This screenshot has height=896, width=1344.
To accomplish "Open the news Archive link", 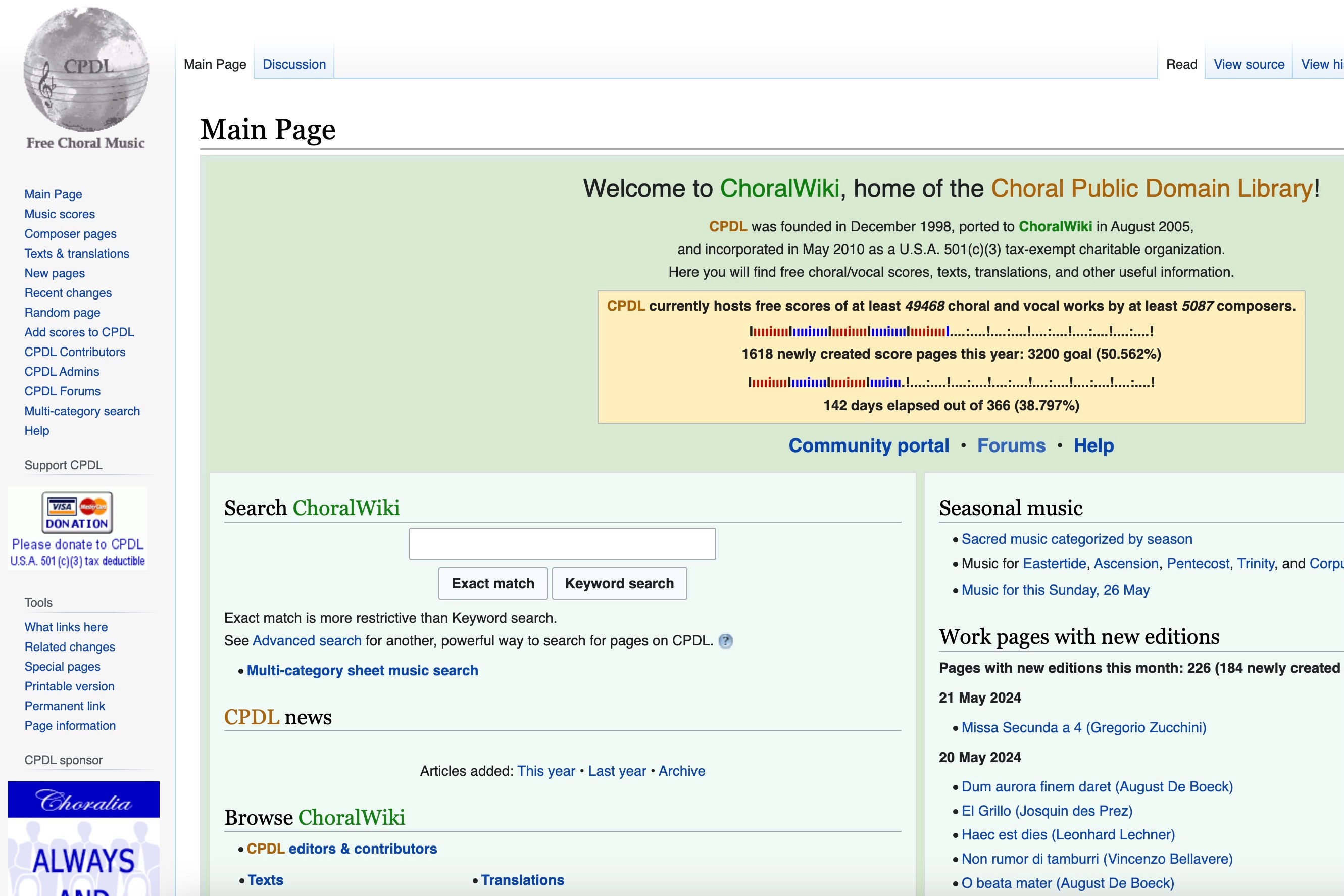I will pyautogui.click(x=682, y=771).
